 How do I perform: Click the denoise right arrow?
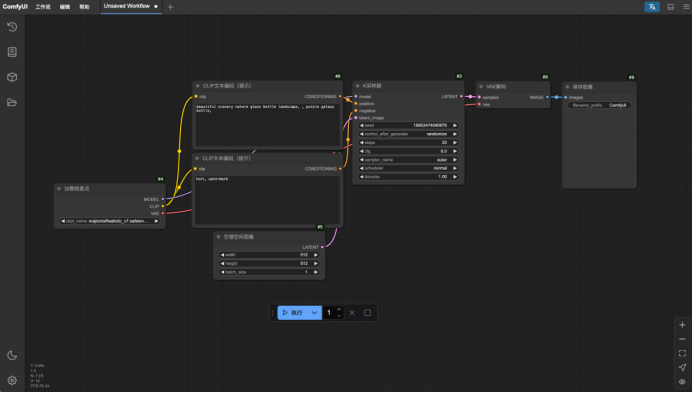pos(455,177)
